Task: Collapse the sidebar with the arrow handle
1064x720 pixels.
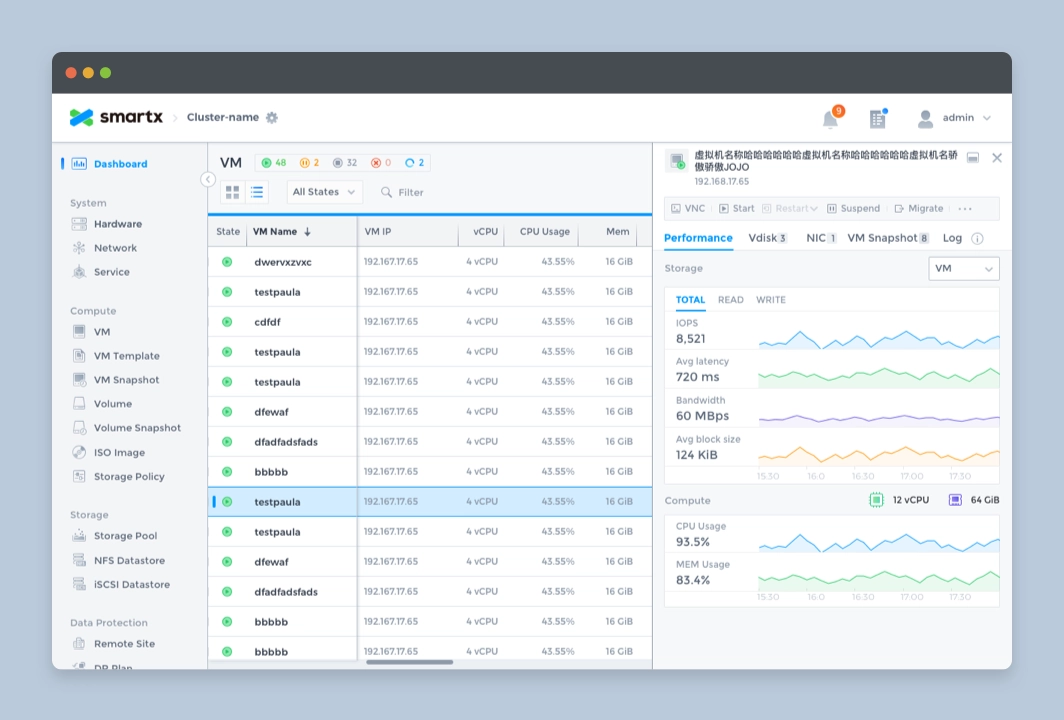Action: (x=208, y=180)
